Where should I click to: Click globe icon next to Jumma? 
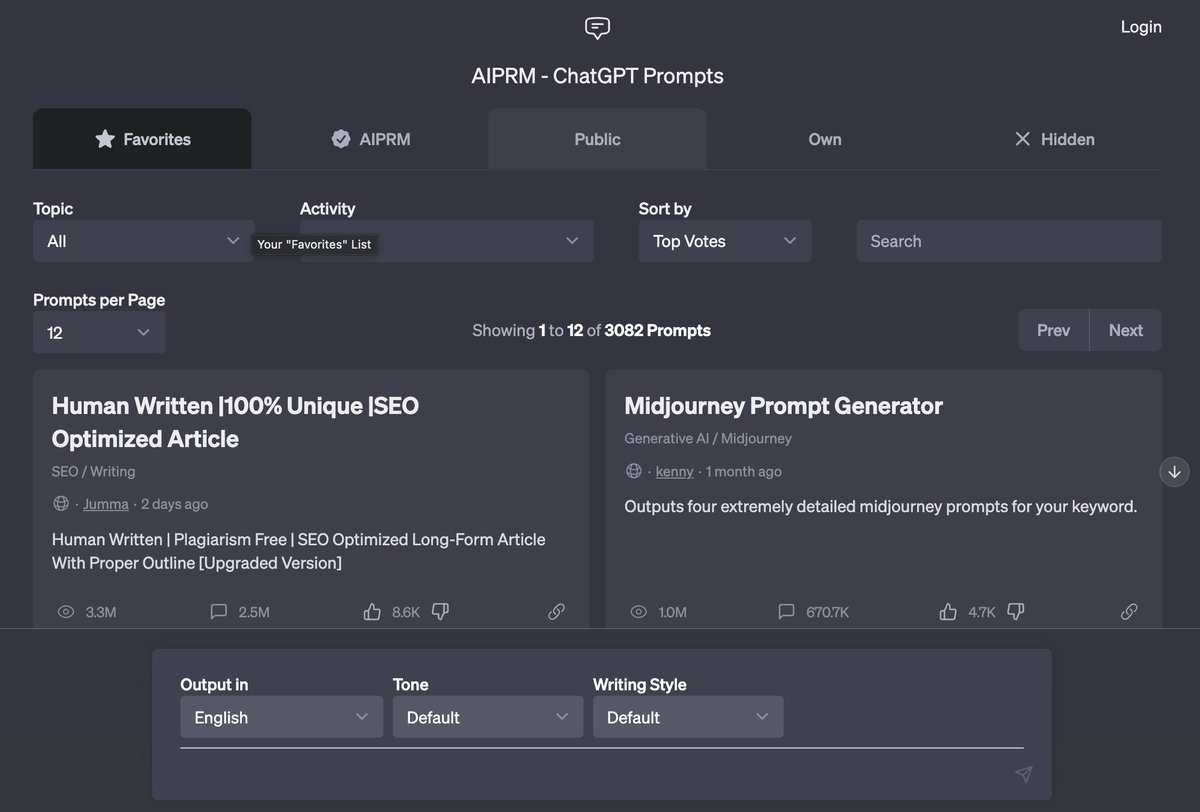61,503
